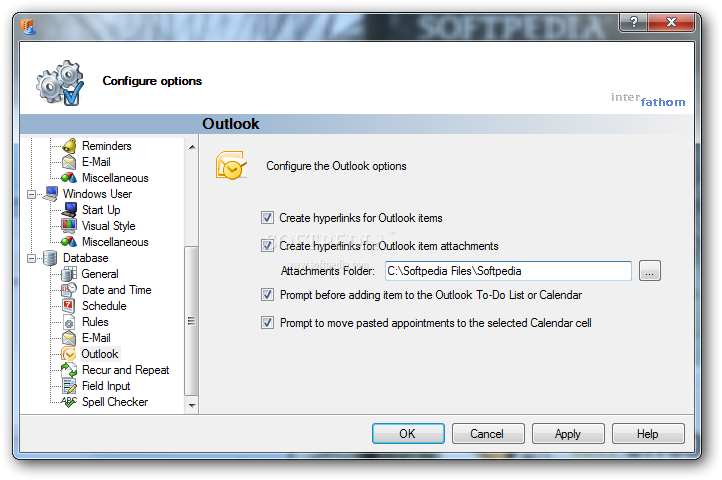Click the General database grid icon
The height and width of the screenshot is (480, 722).
pos(69,274)
